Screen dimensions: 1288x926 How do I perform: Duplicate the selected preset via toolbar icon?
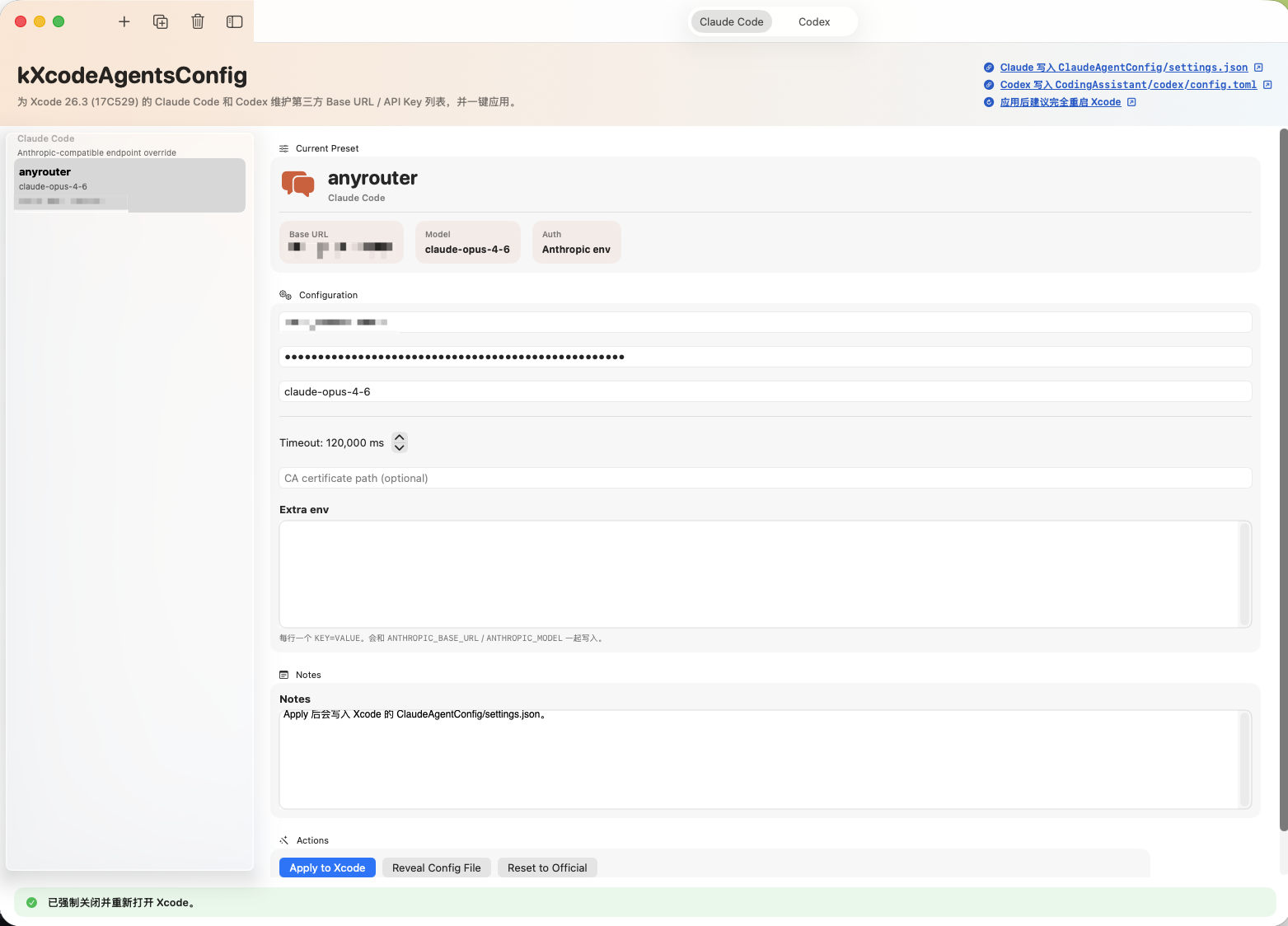tap(161, 21)
